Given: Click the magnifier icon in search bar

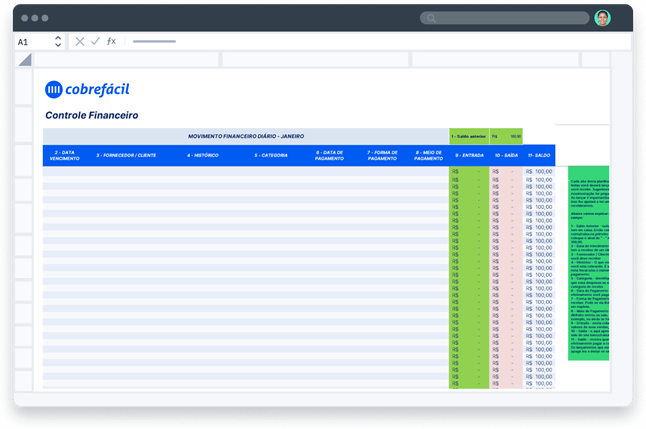Looking at the screenshot, I should [432, 18].
